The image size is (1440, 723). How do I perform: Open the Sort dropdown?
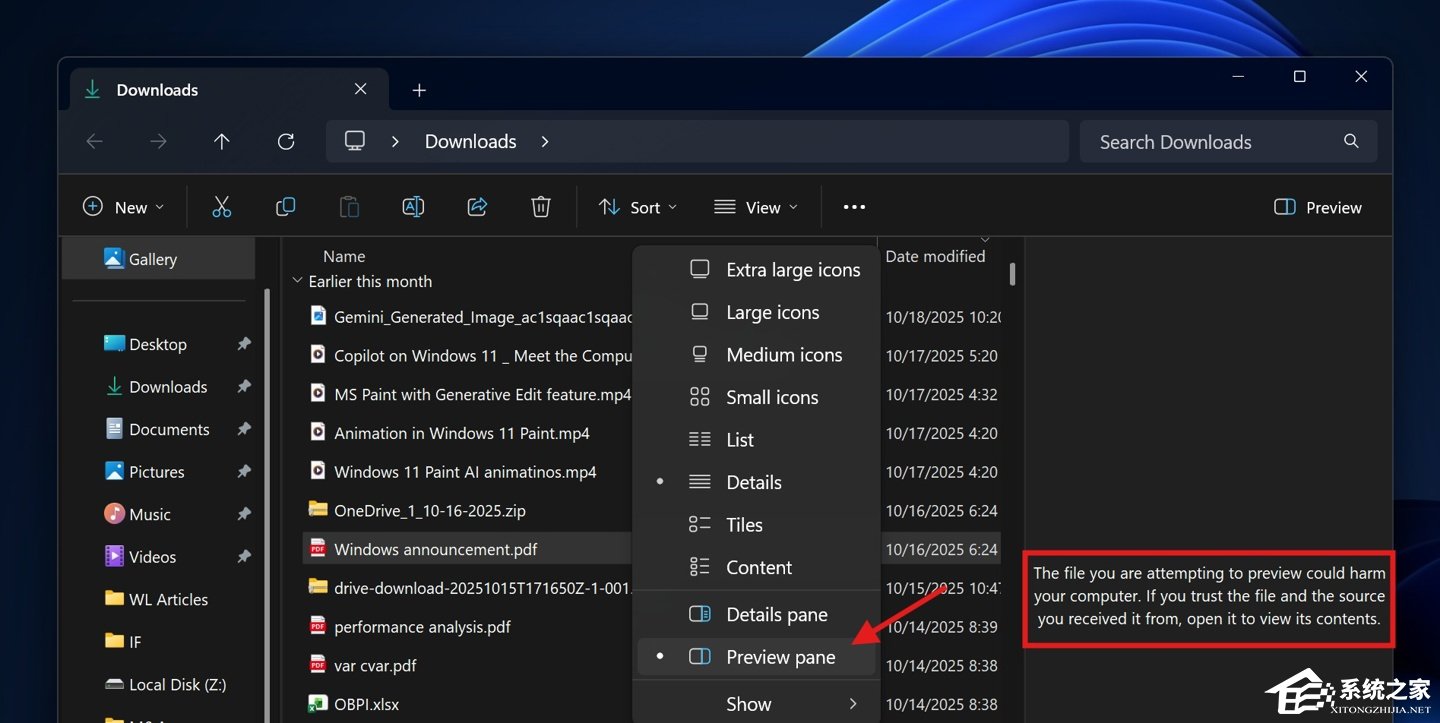pos(638,206)
